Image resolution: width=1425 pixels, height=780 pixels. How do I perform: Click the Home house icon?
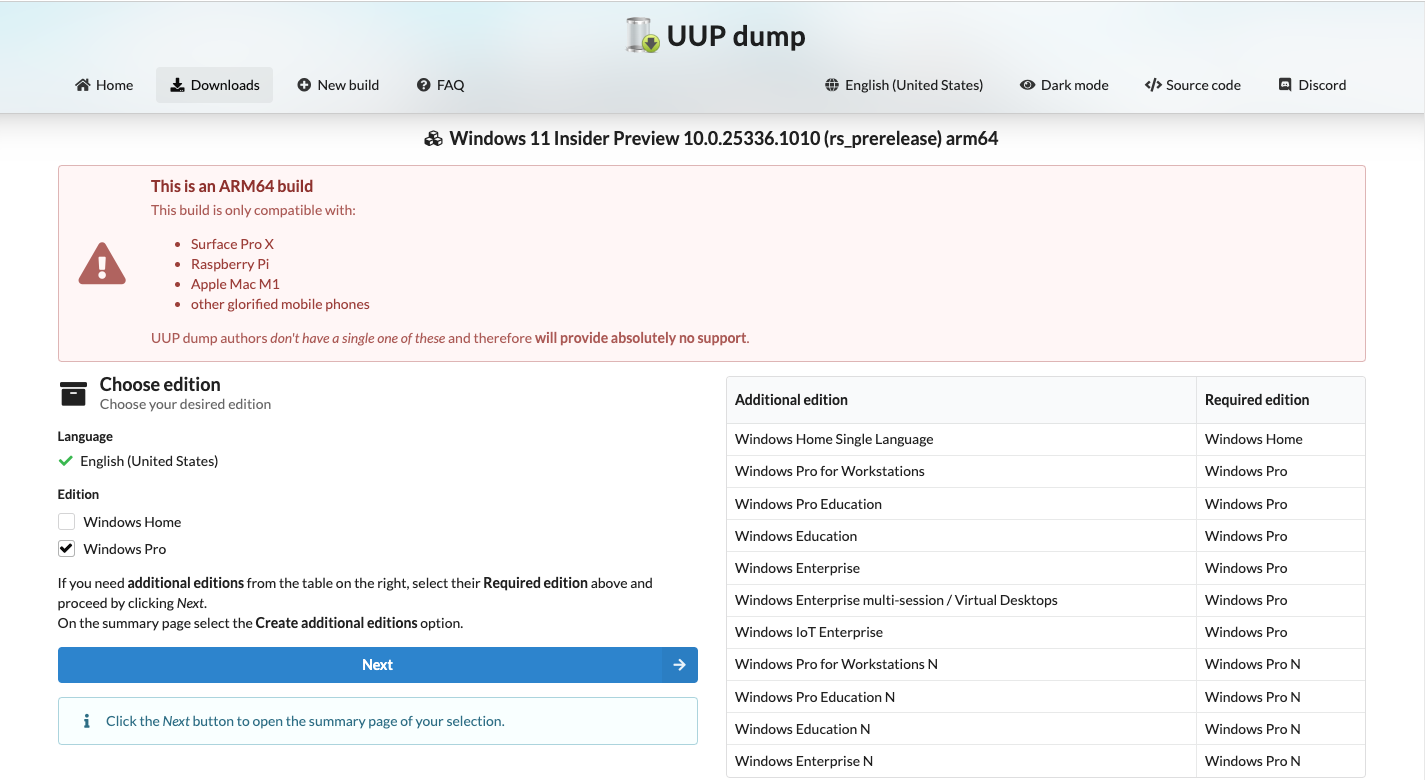click(x=83, y=85)
